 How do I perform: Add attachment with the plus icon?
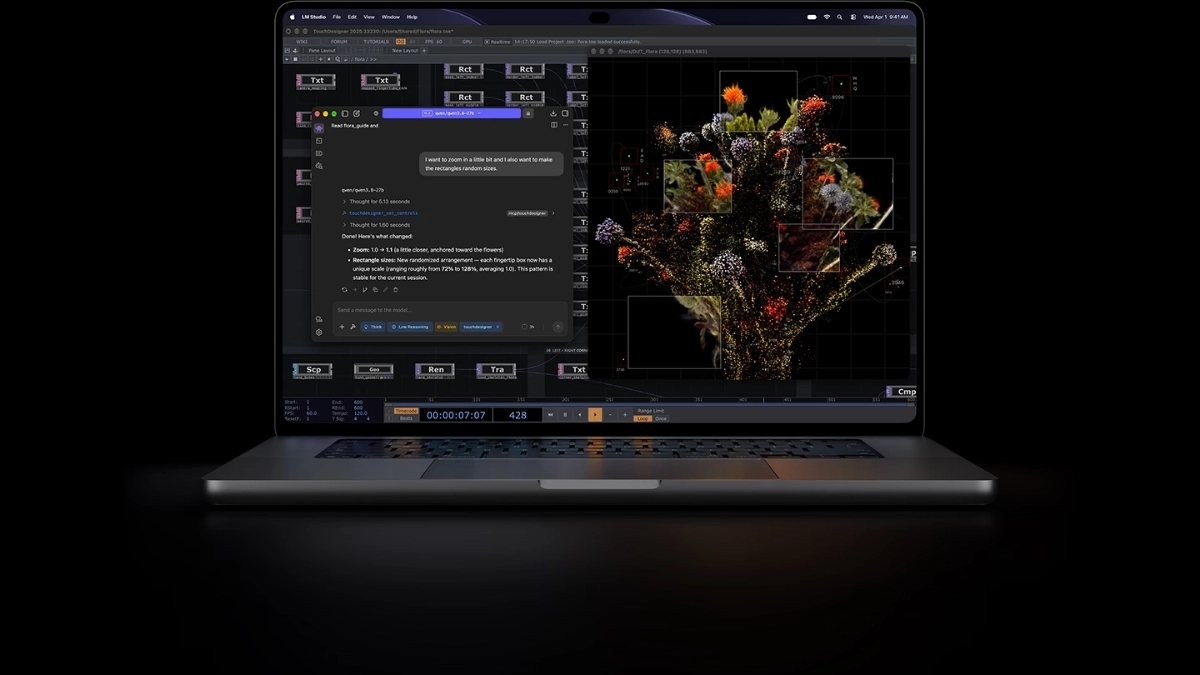click(342, 327)
